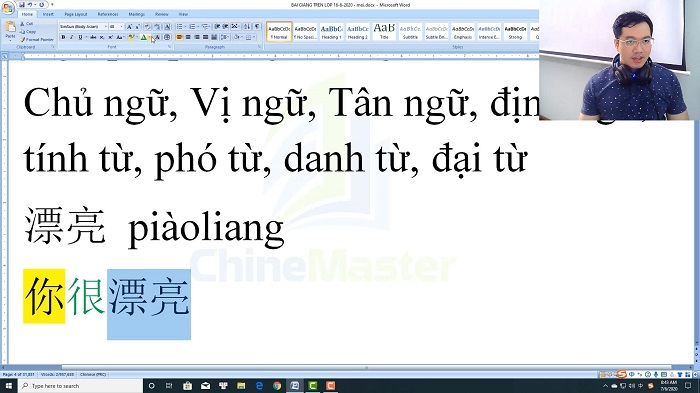Click the character border icon
The image size is (700, 393).
pos(167,27)
